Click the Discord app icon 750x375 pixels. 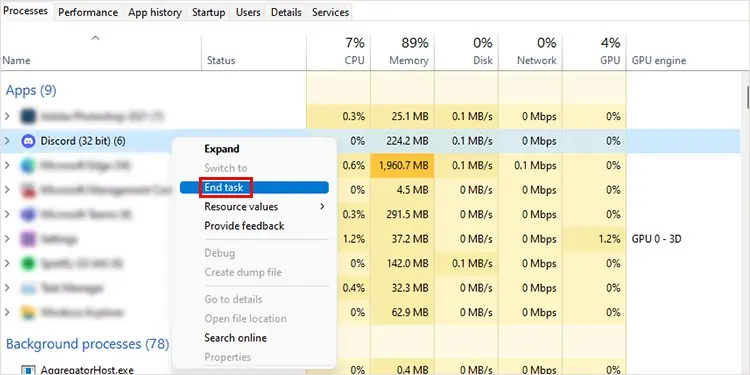pos(28,141)
